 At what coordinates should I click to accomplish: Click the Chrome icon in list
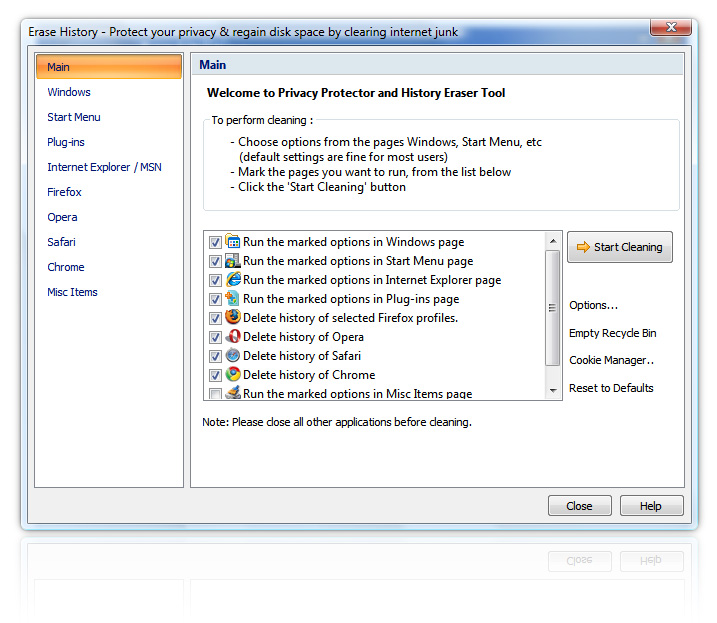tap(233, 375)
